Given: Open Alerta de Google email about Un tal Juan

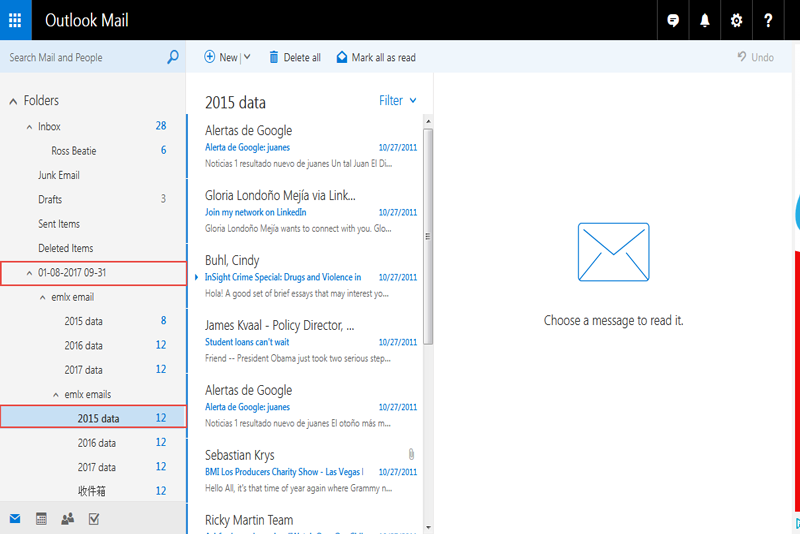Looking at the screenshot, I should click(x=305, y=146).
